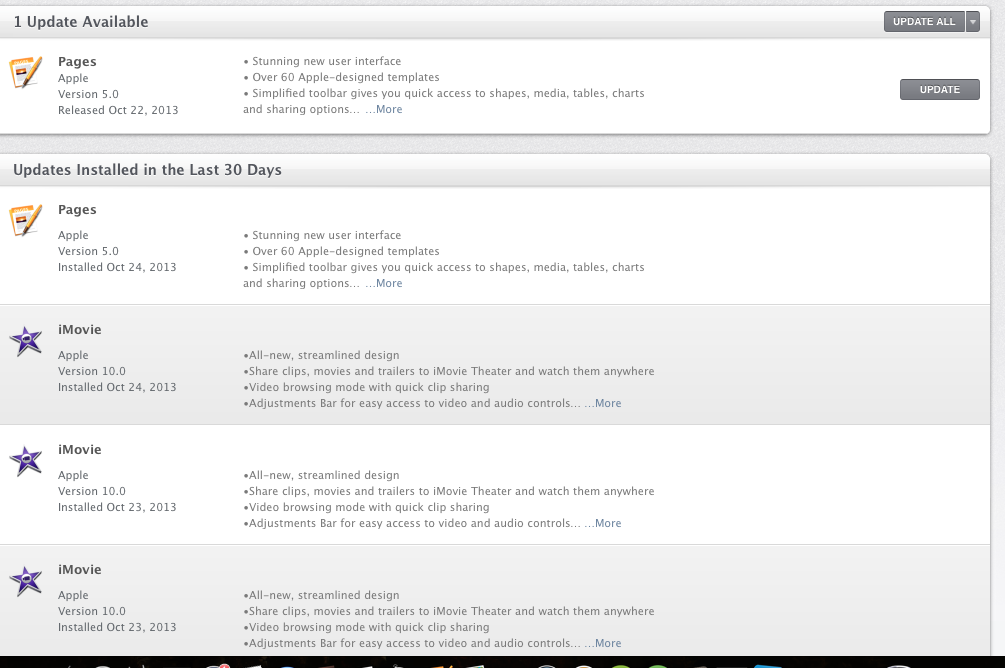Click 'Installed Oct 24, 2013' under Pages
This screenshot has height=668, width=1005.
click(117, 267)
